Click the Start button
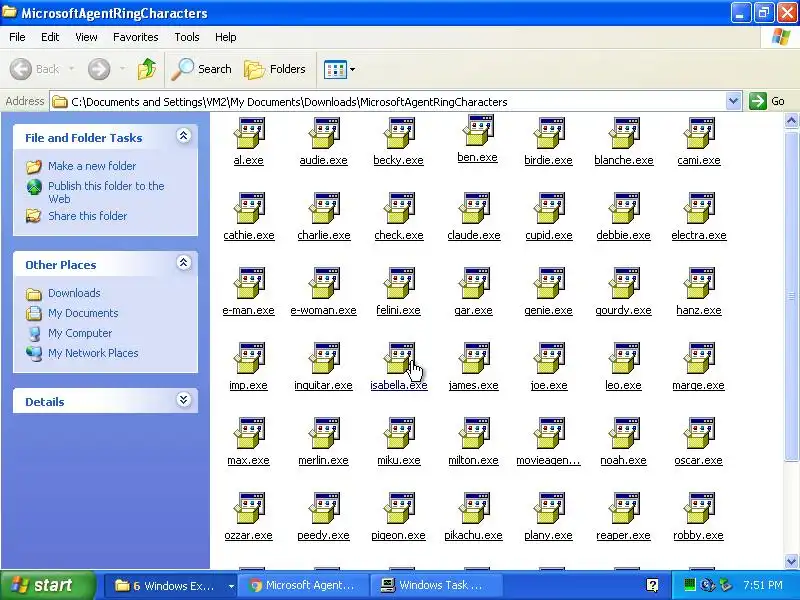Screen dimensions: 800x600 pyautogui.click(x=47, y=585)
